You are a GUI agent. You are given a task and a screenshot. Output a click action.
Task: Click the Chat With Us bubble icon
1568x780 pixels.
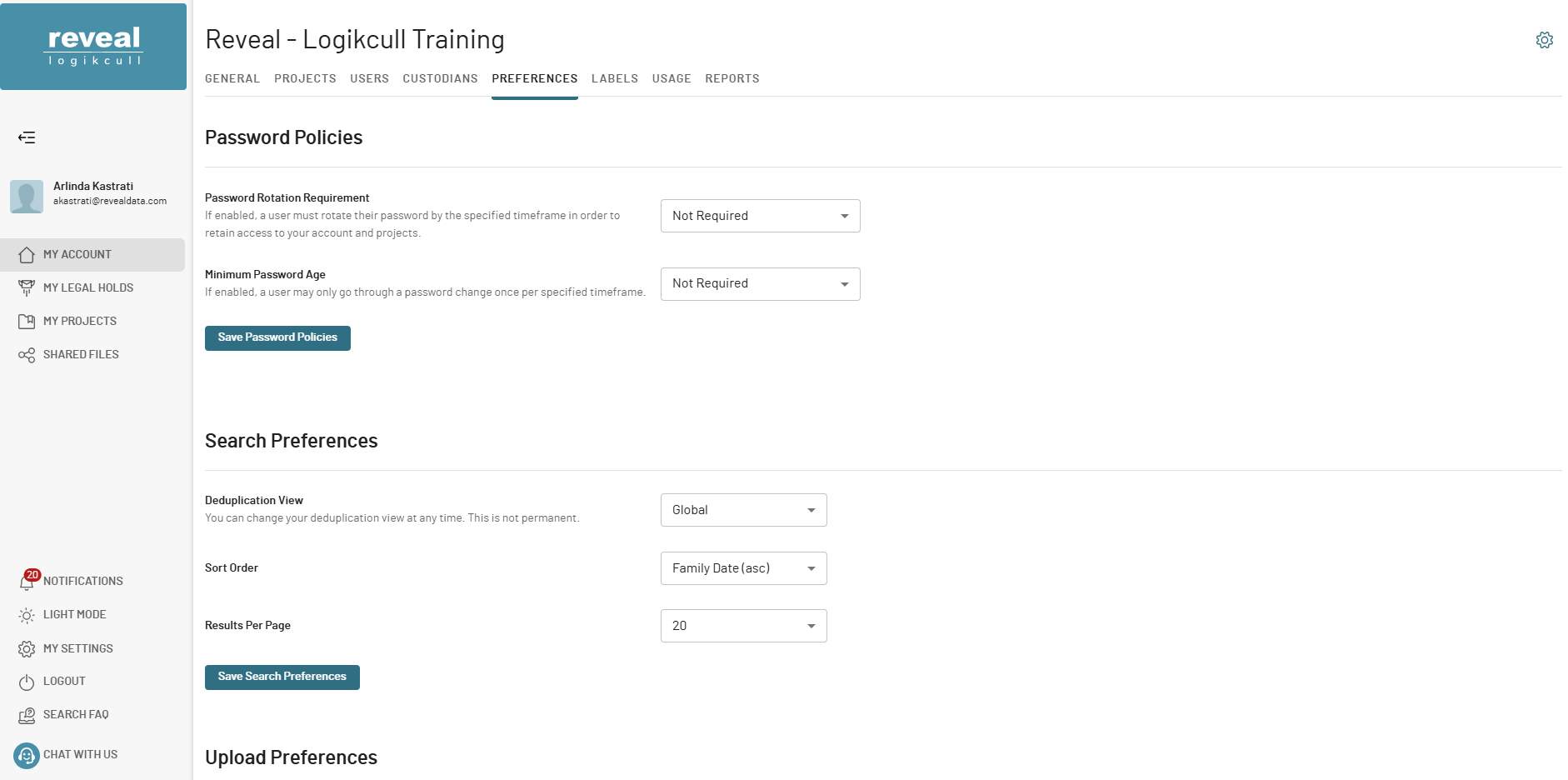pyautogui.click(x=27, y=755)
